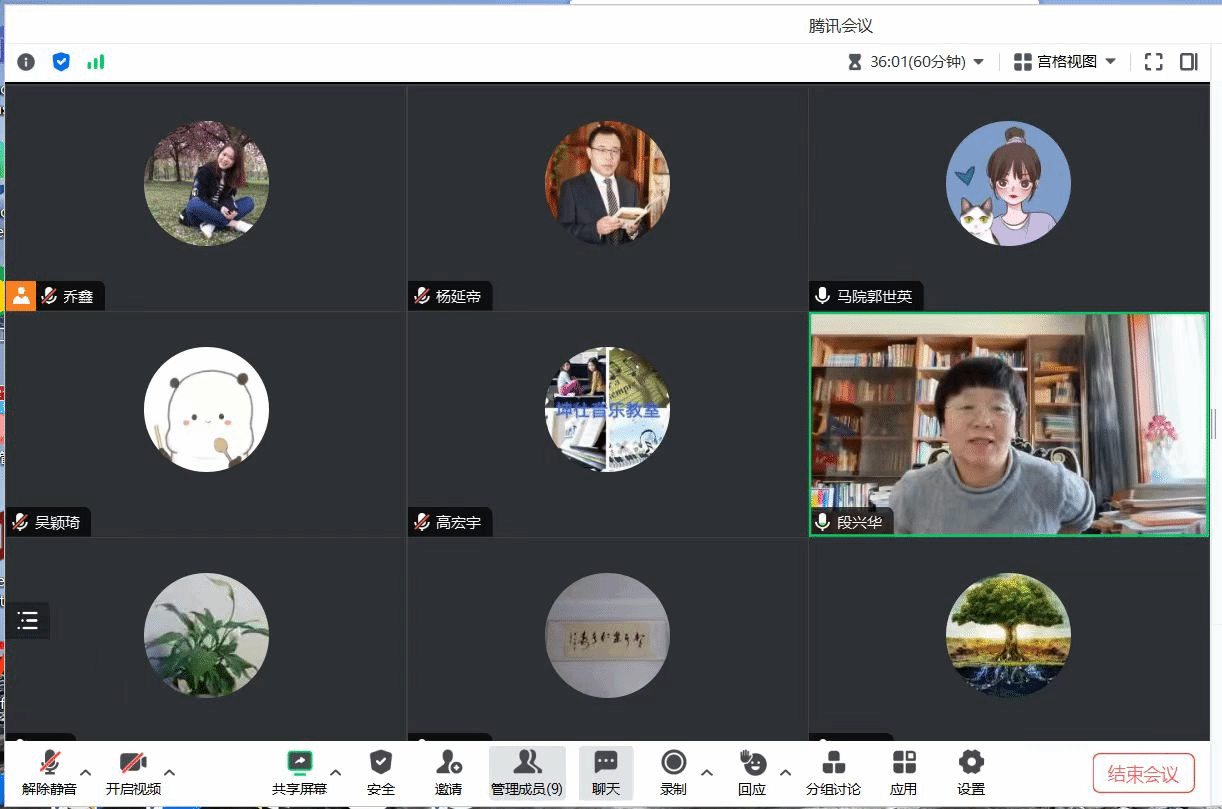Open the 应用 apps panel

(x=903, y=772)
